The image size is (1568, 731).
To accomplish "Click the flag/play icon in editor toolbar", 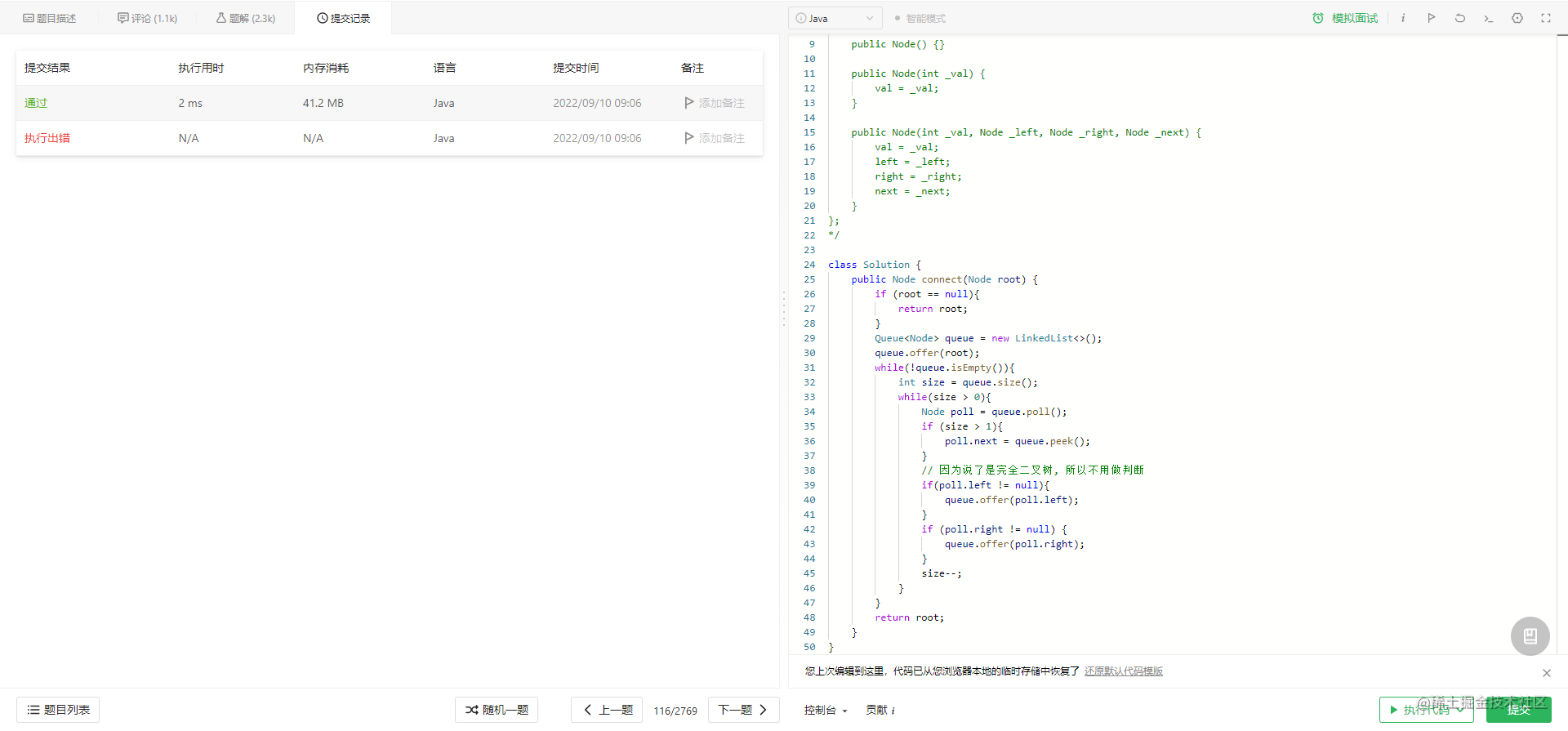I will point(1432,18).
